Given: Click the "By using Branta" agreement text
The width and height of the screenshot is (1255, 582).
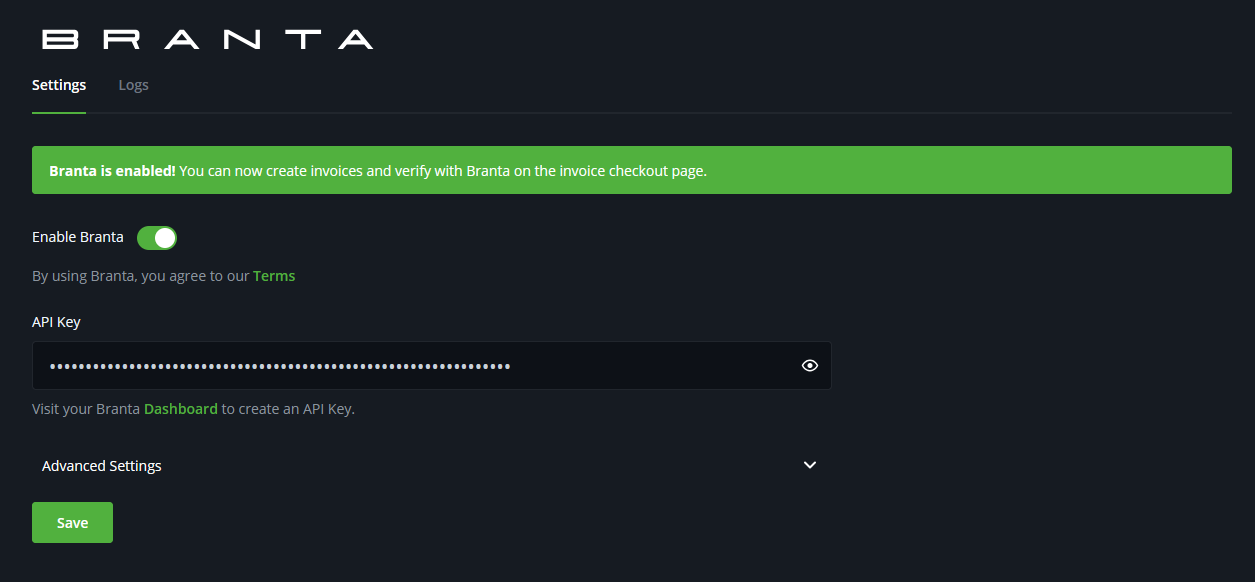Looking at the screenshot, I should 140,276.
